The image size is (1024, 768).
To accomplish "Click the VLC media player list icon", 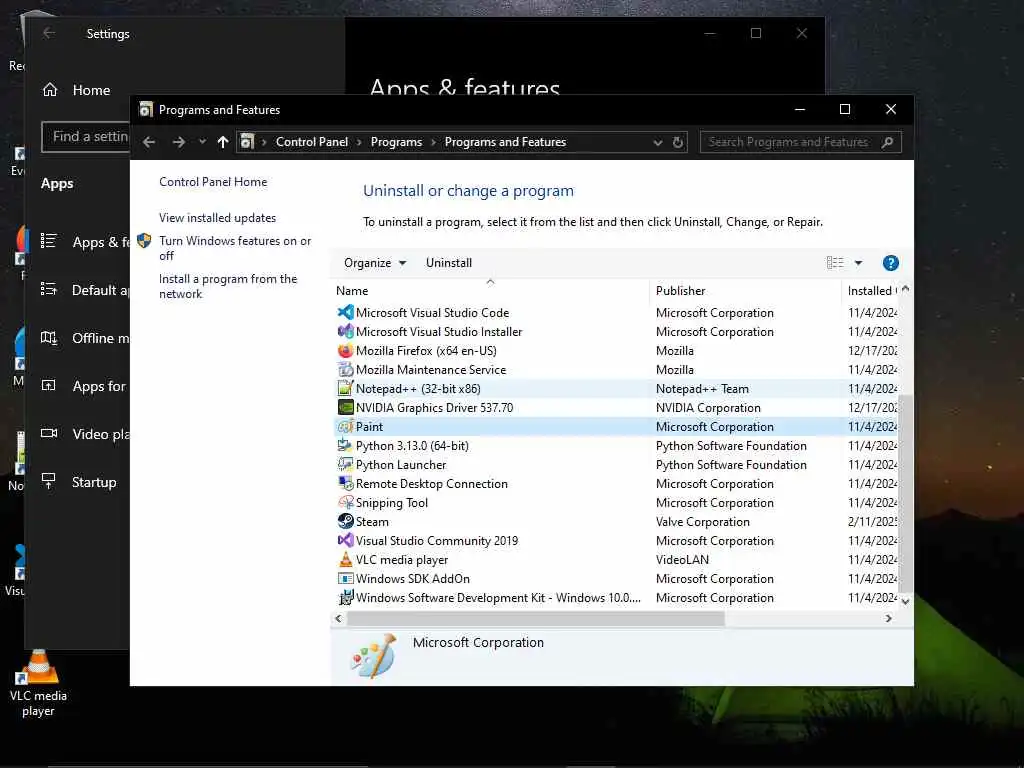I will (x=345, y=560).
